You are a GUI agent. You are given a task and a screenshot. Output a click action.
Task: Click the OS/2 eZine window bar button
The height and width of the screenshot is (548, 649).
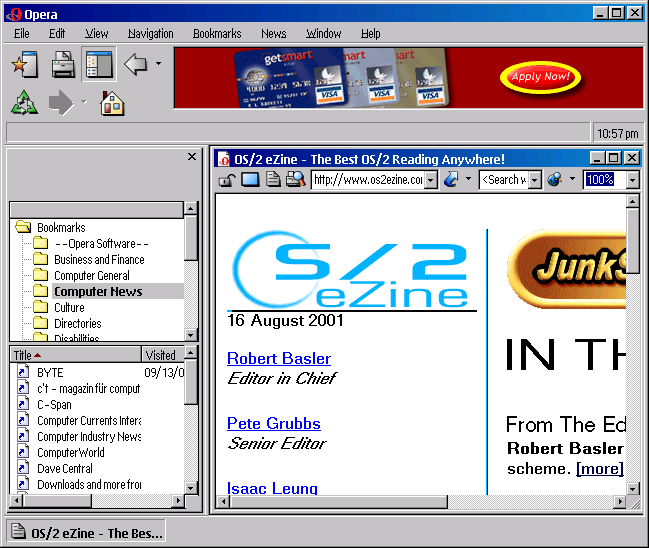[86, 531]
